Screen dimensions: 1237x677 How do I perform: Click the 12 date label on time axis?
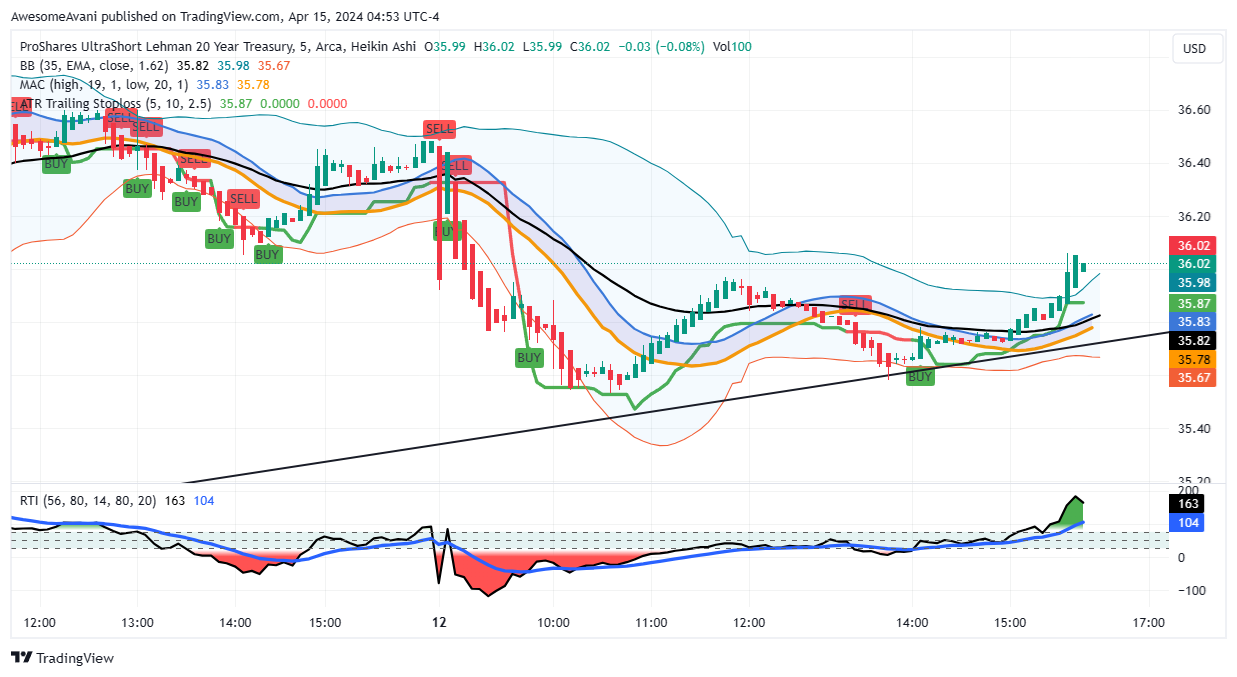pyautogui.click(x=439, y=622)
